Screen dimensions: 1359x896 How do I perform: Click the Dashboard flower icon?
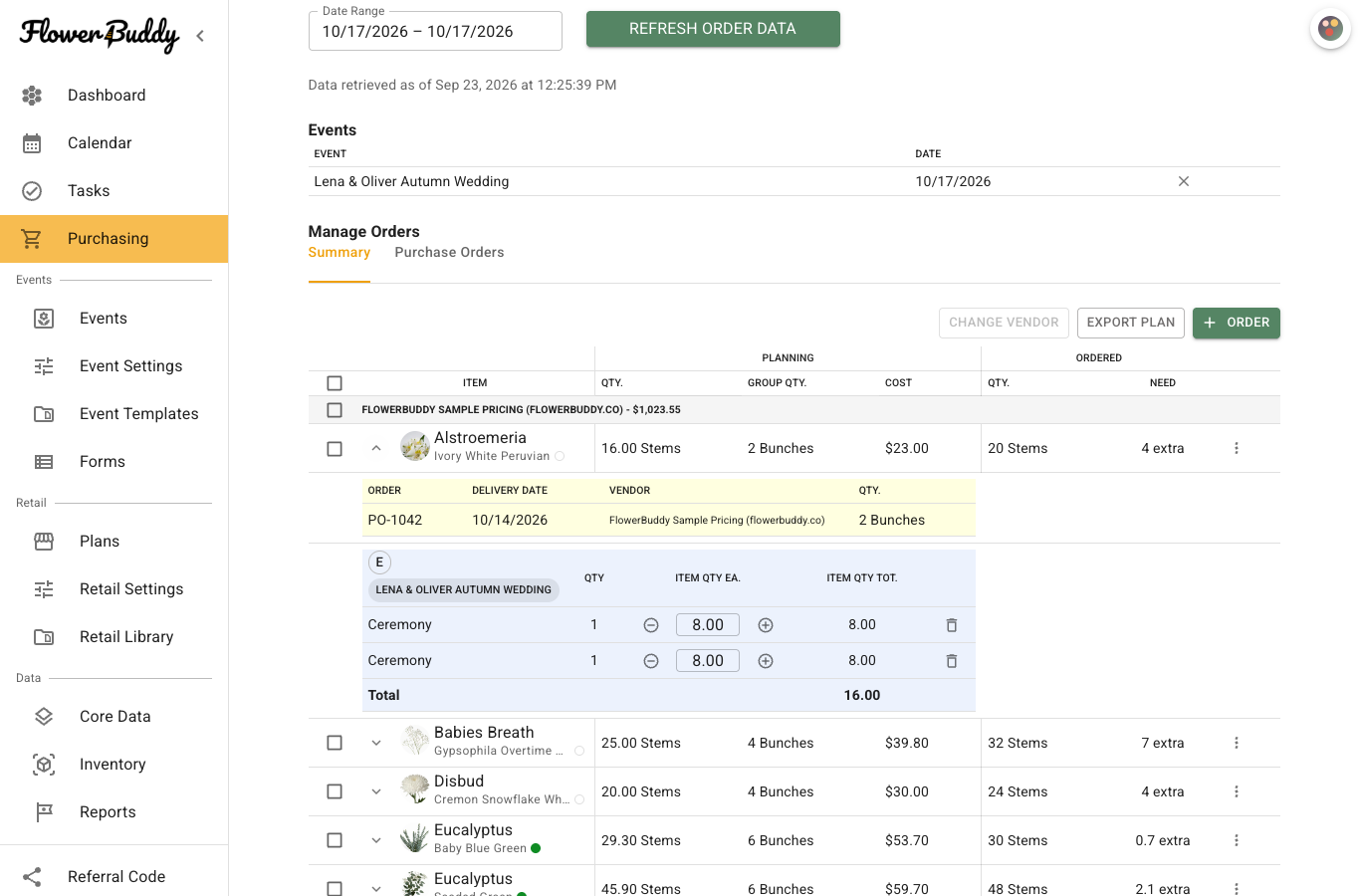(32, 96)
